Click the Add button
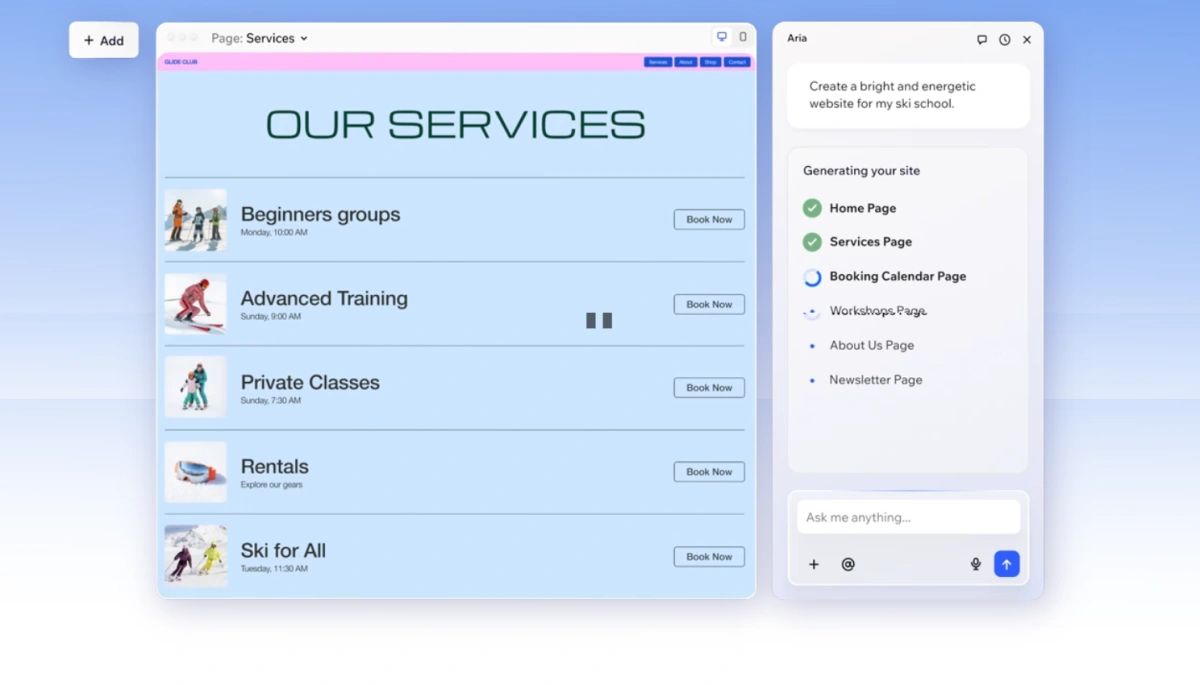This screenshot has height=685, width=1200. point(104,40)
